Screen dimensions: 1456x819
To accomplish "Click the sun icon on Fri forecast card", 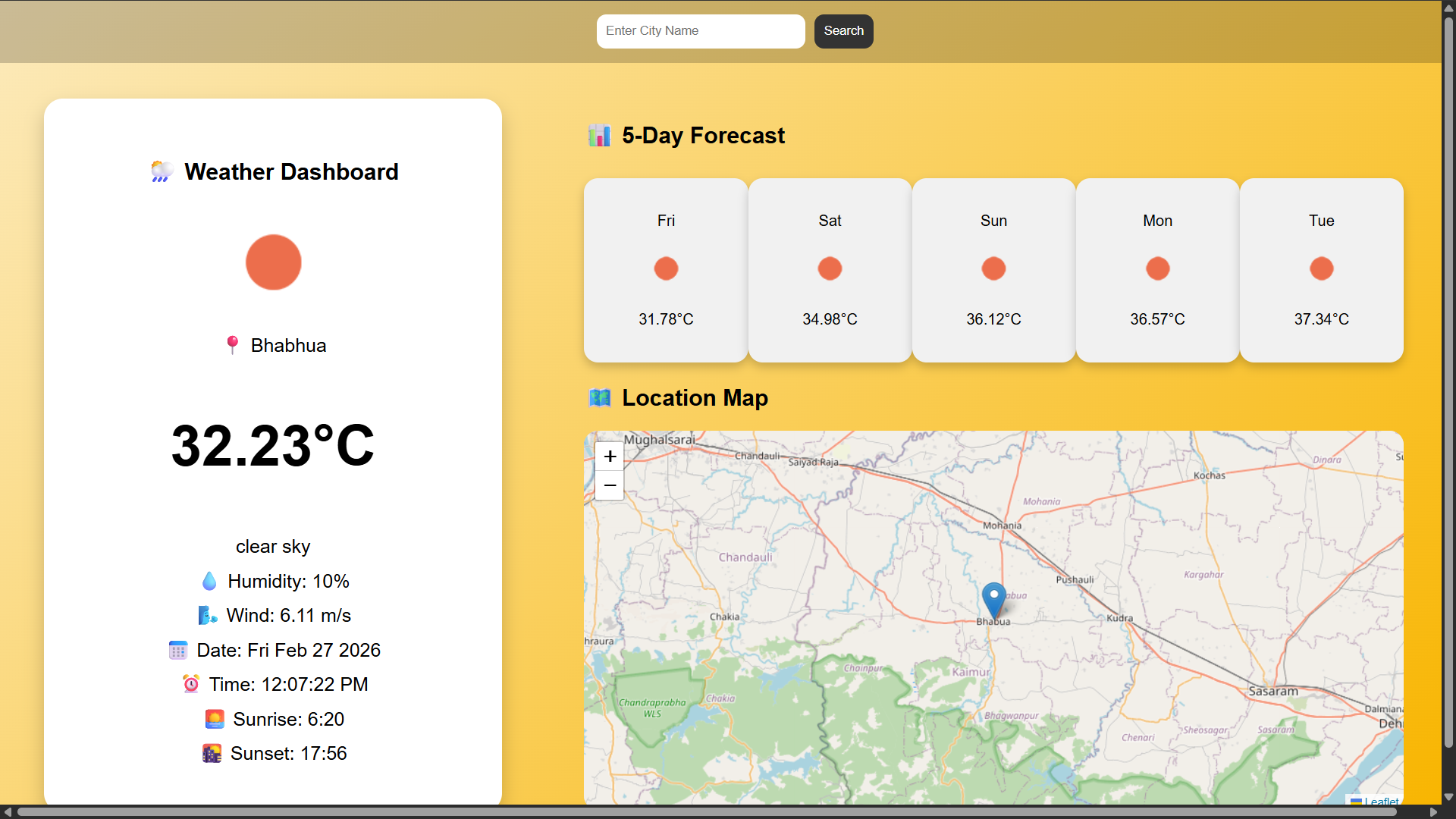I will tap(666, 268).
